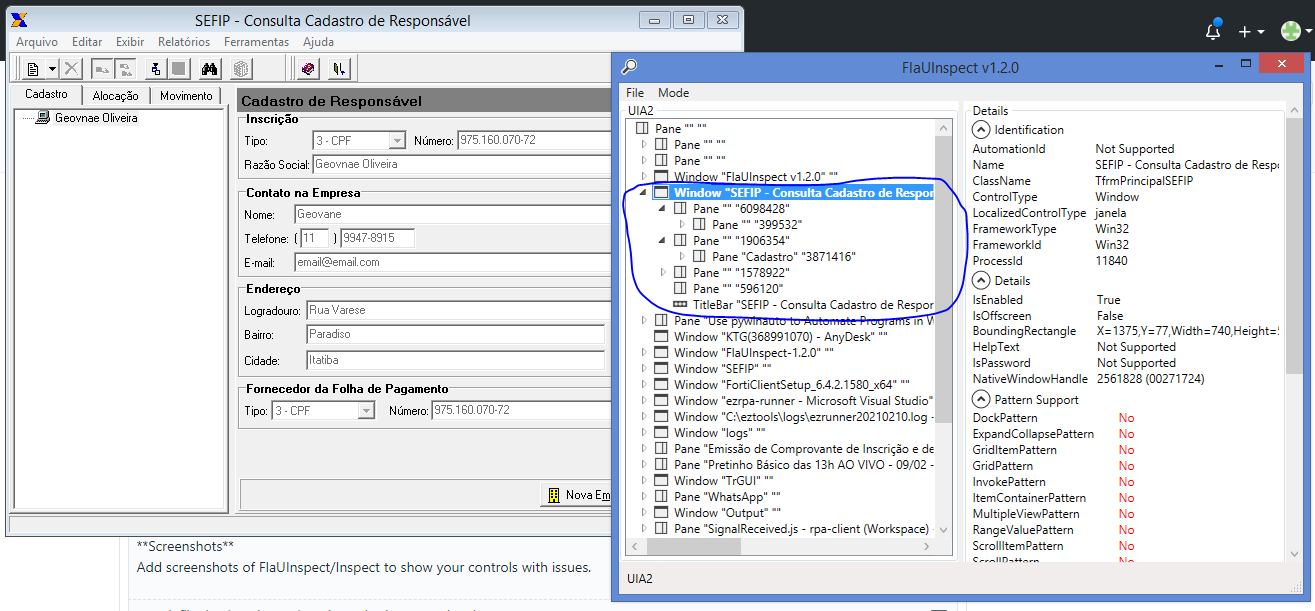The width and height of the screenshot is (1315, 611).
Task: Open the Tipo combo box under Inscrição
Action: click(x=358, y=141)
